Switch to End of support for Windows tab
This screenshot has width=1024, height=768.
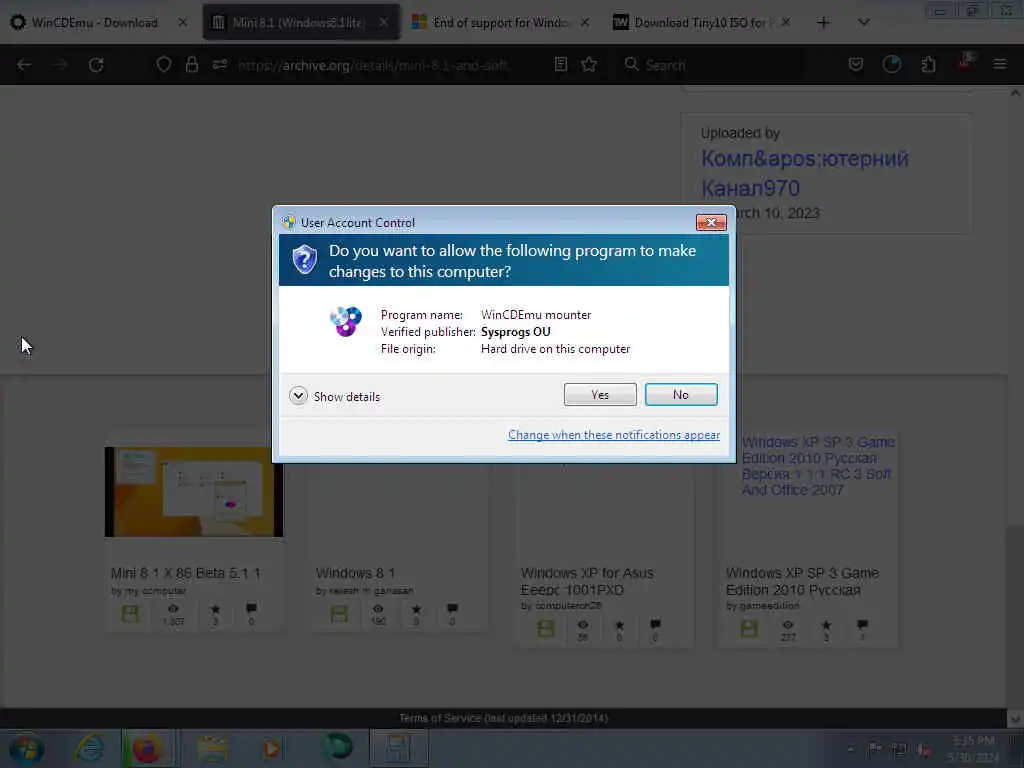tap(500, 23)
